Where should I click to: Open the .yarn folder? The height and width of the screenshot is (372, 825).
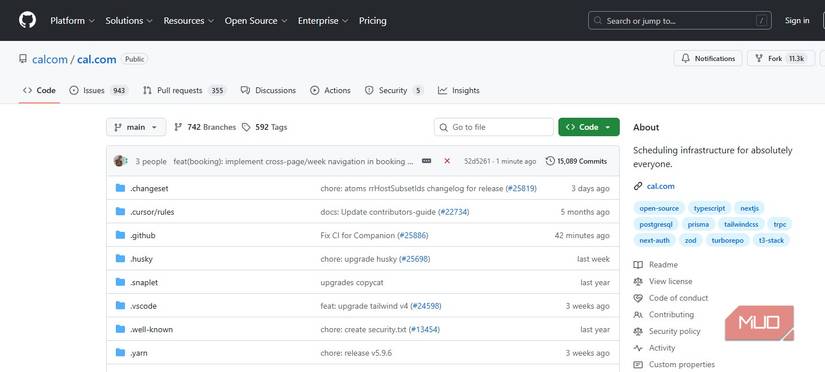139,353
